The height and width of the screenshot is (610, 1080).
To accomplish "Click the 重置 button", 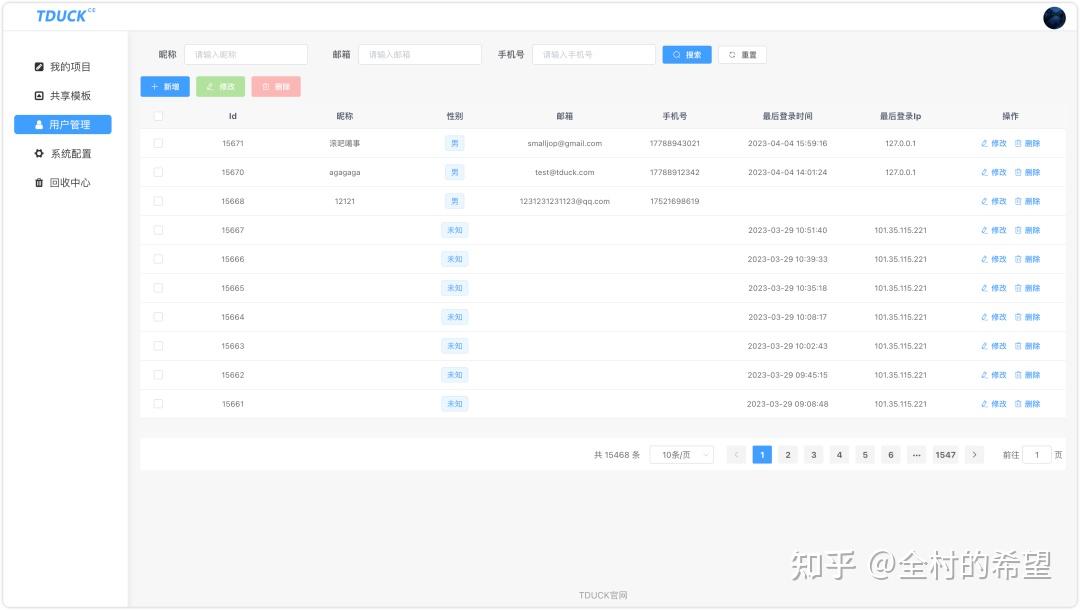I will coord(742,54).
